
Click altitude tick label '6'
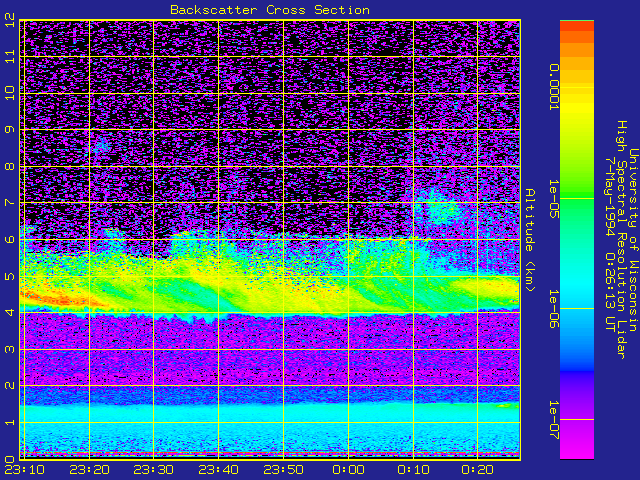tap(11, 239)
